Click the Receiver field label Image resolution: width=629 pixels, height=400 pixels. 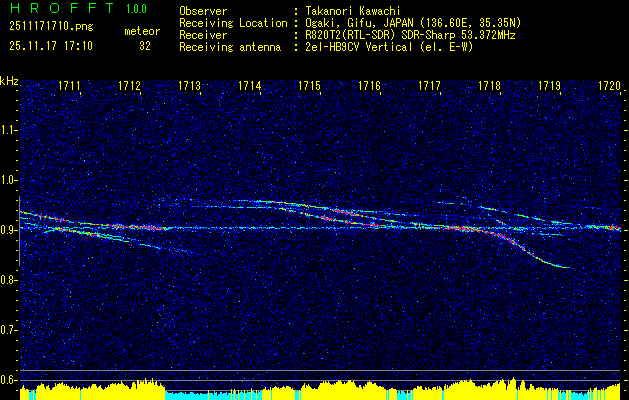[203, 35]
